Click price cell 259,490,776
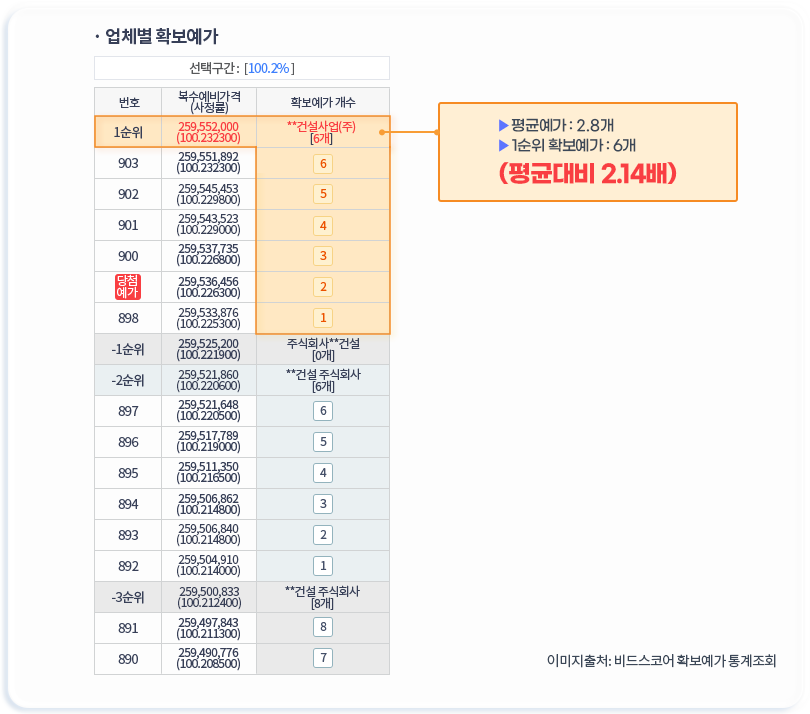The image size is (810, 714). coord(208,658)
